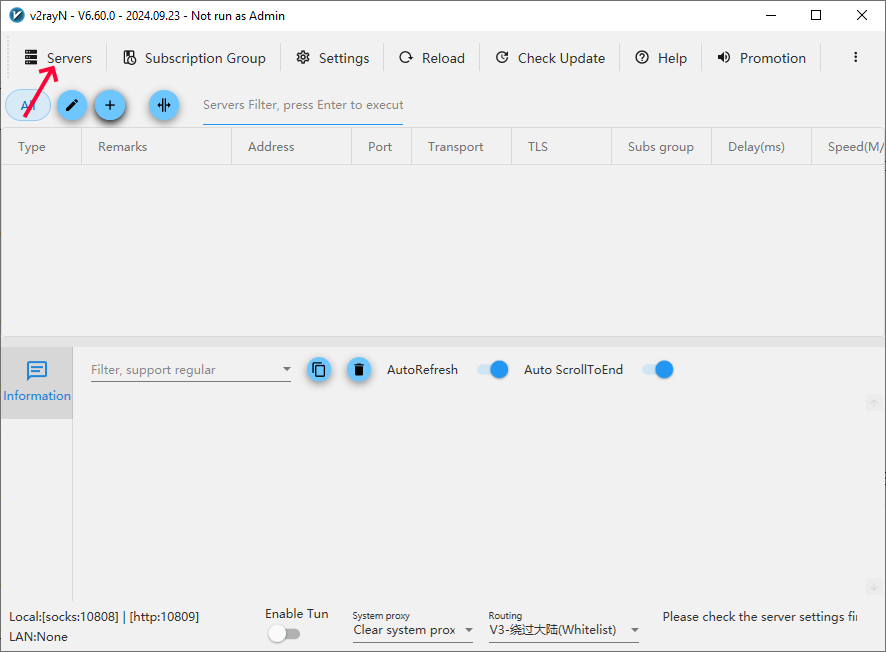Click the auto column width icon
The width and height of the screenshot is (886, 652).
(164, 105)
